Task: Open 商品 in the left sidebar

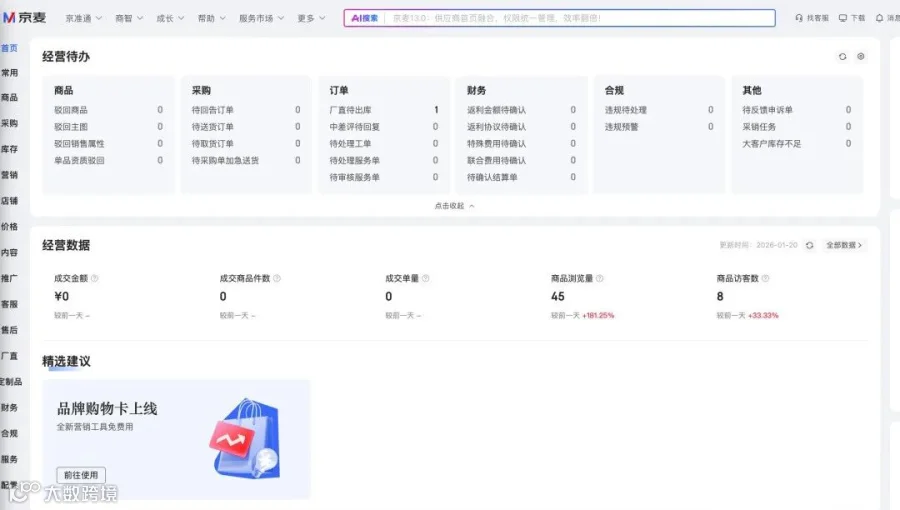Action: (x=9, y=97)
